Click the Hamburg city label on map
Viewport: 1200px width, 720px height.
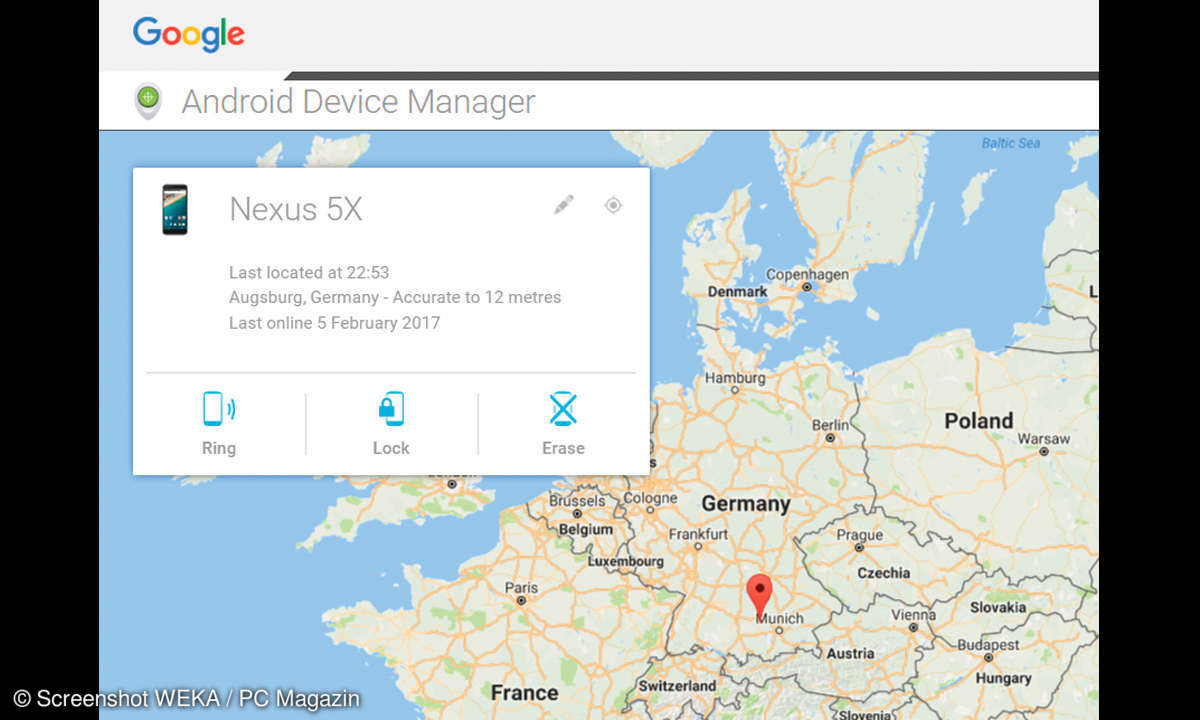click(x=735, y=378)
